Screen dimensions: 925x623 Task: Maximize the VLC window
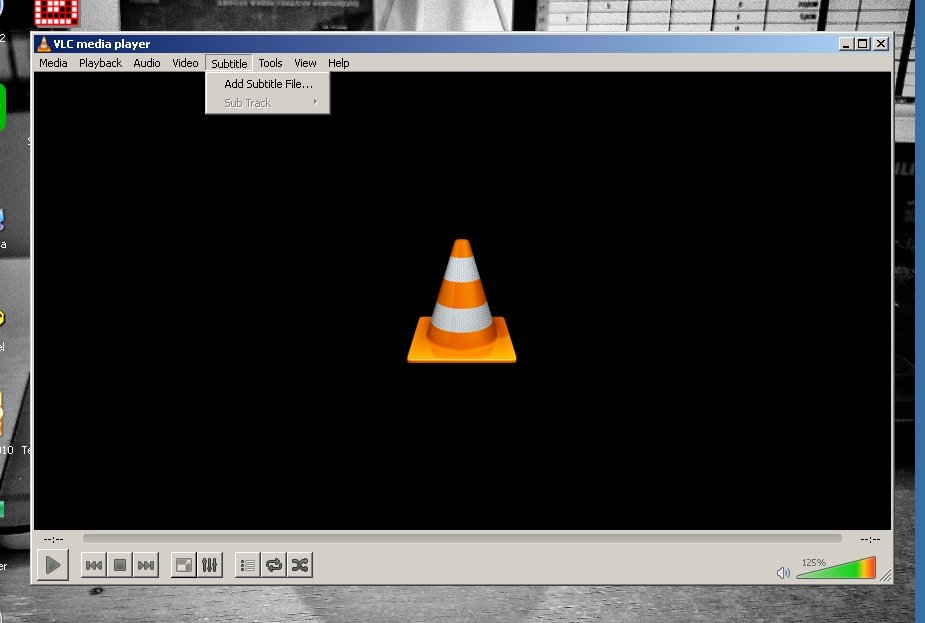863,44
